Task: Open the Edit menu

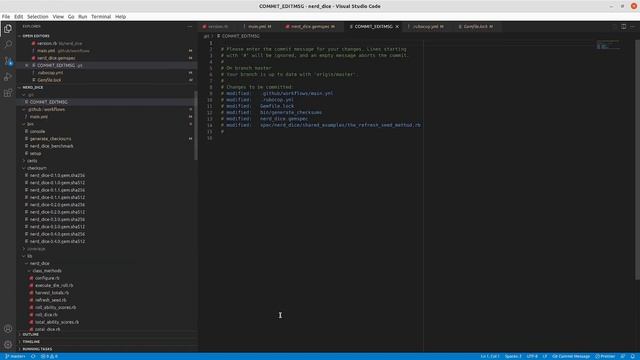Action: (19, 17)
